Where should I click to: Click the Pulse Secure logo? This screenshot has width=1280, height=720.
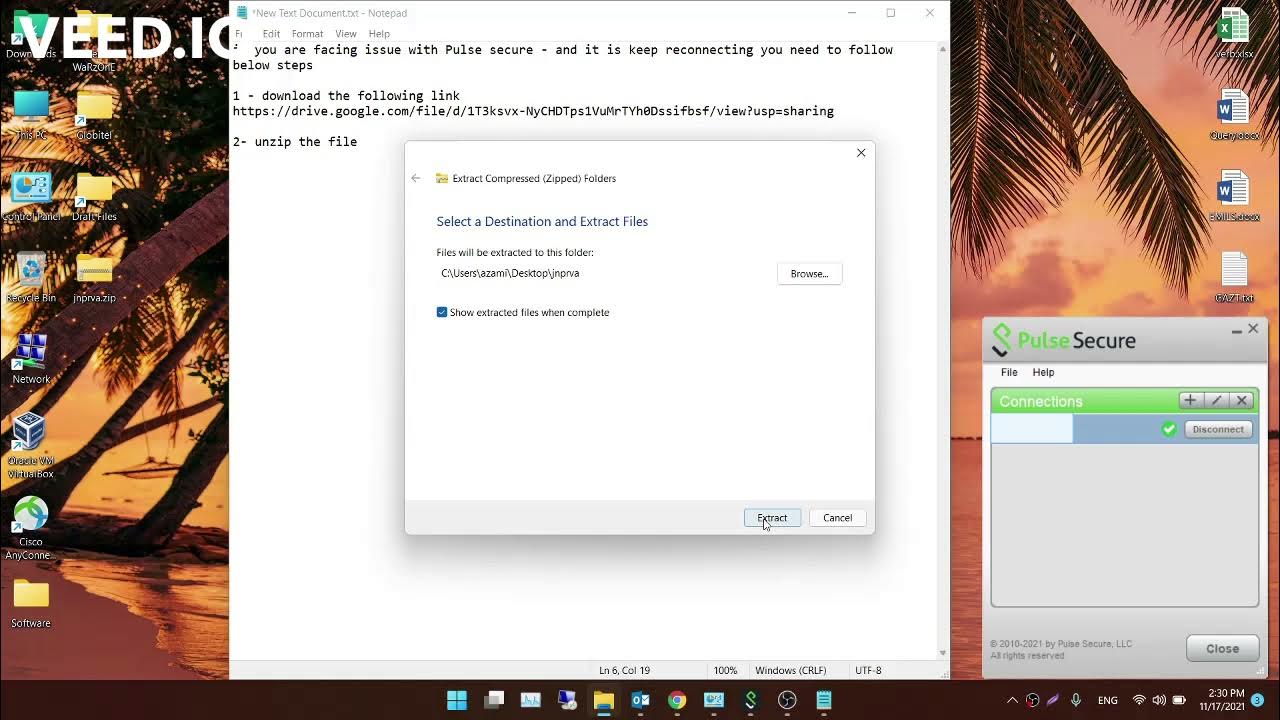click(1063, 340)
